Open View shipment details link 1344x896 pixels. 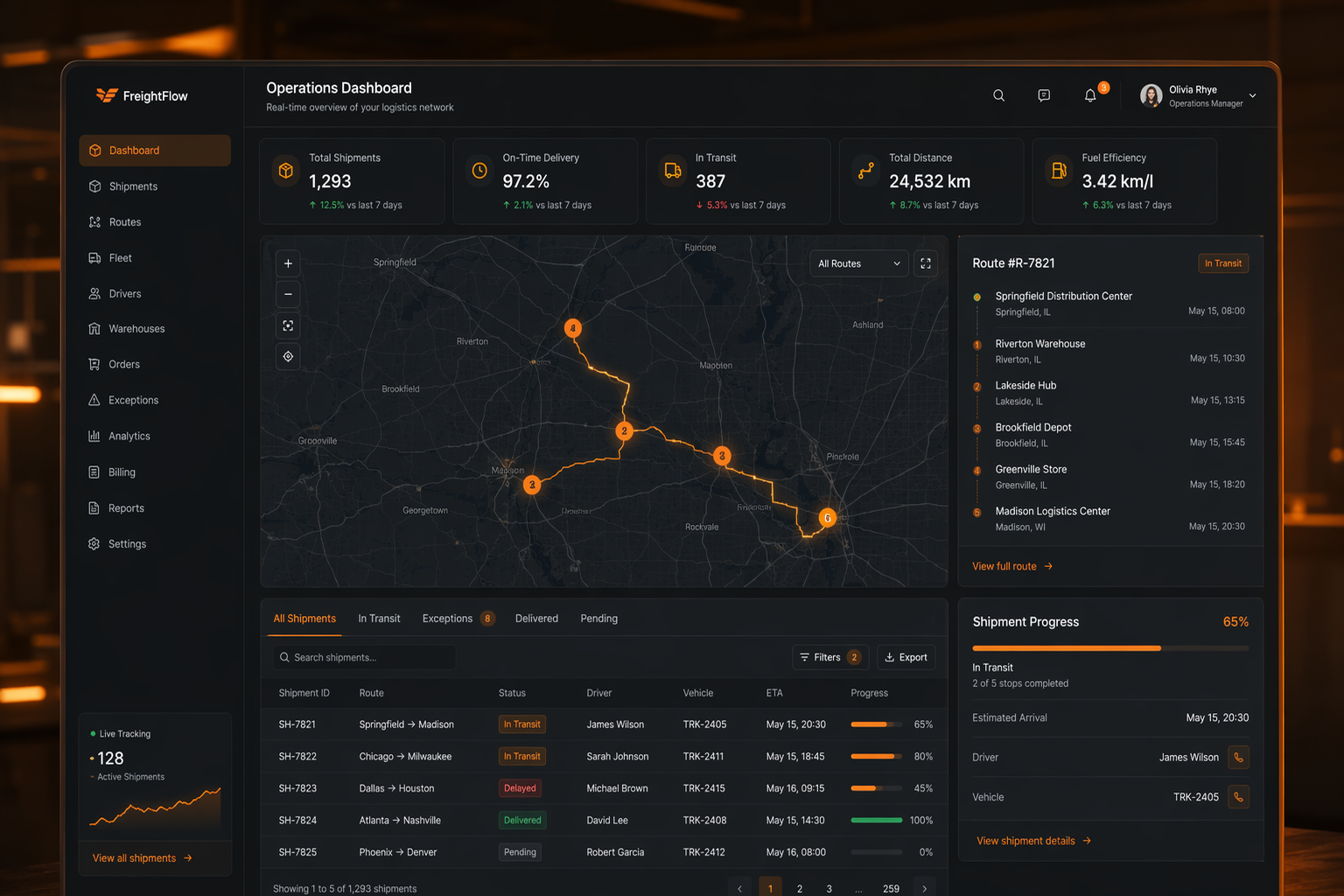coord(1033,841)
